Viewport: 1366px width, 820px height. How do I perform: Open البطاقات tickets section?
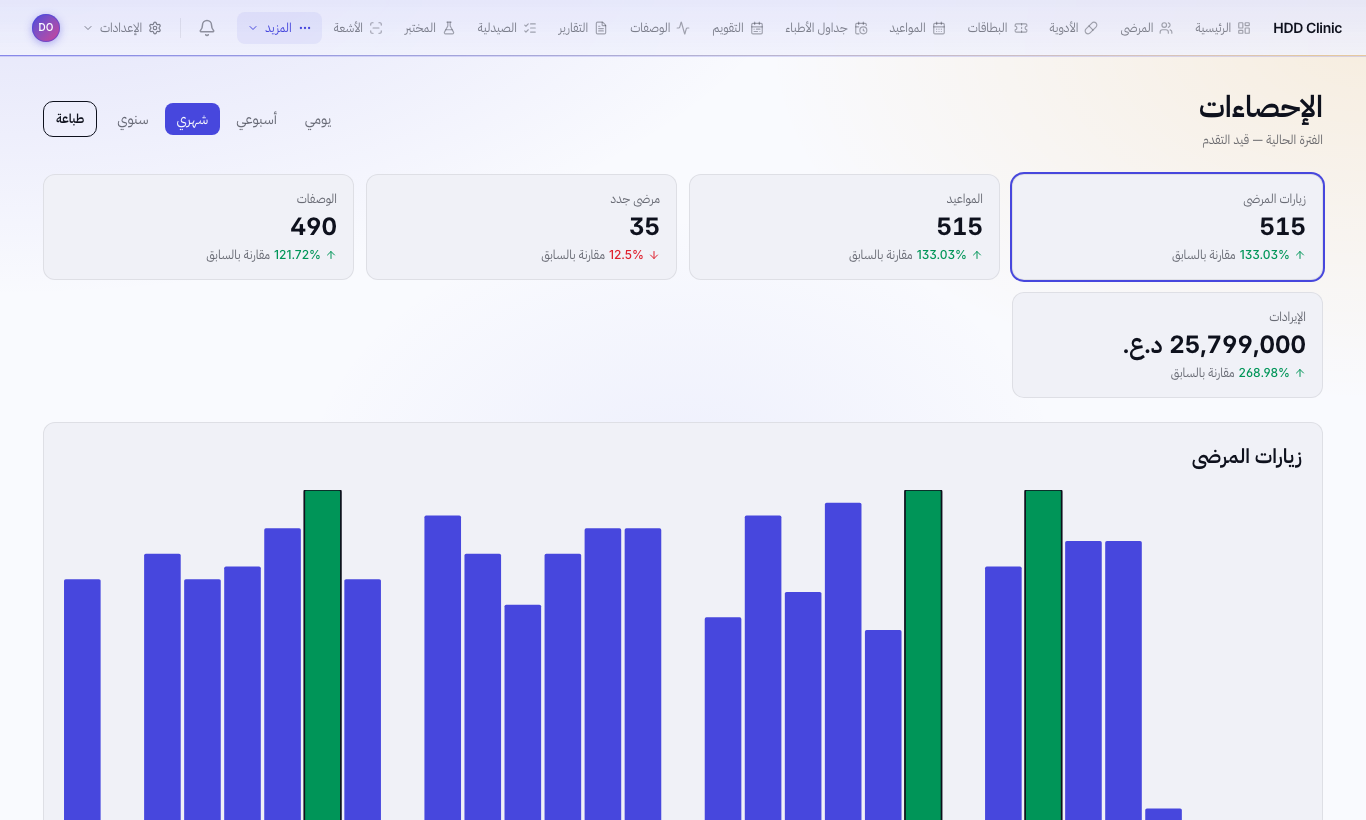point(997,28)
